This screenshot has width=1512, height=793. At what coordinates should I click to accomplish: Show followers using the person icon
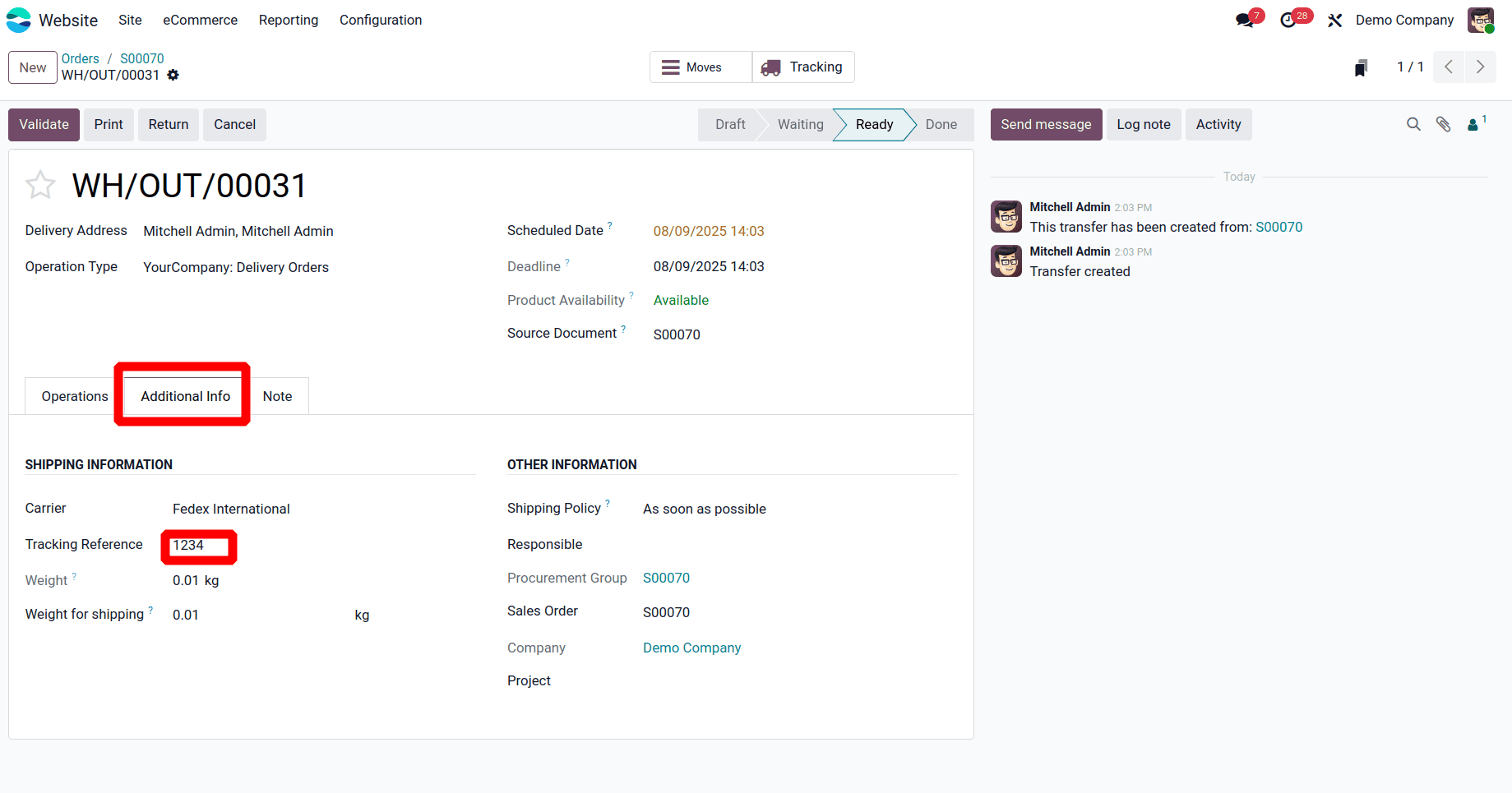[x=1473, y=124]
